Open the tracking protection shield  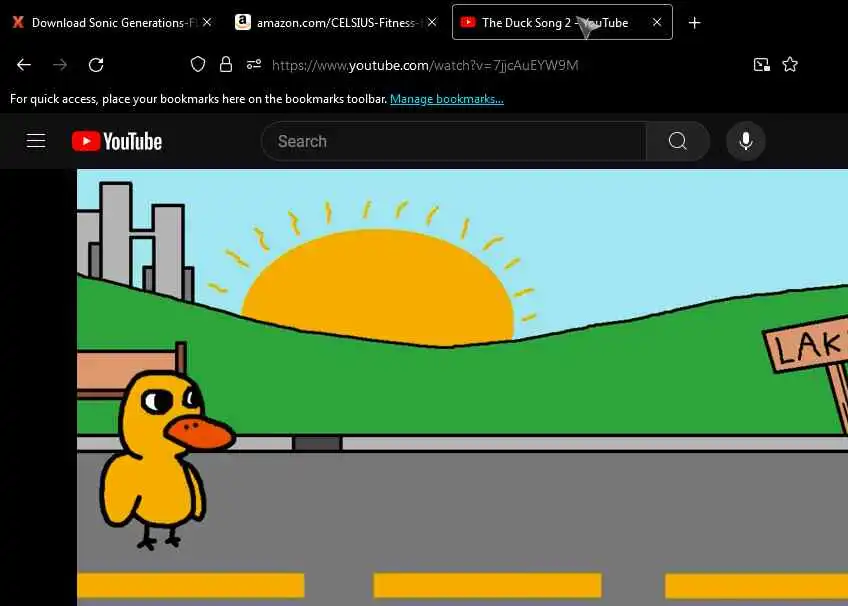click(198, 65)
